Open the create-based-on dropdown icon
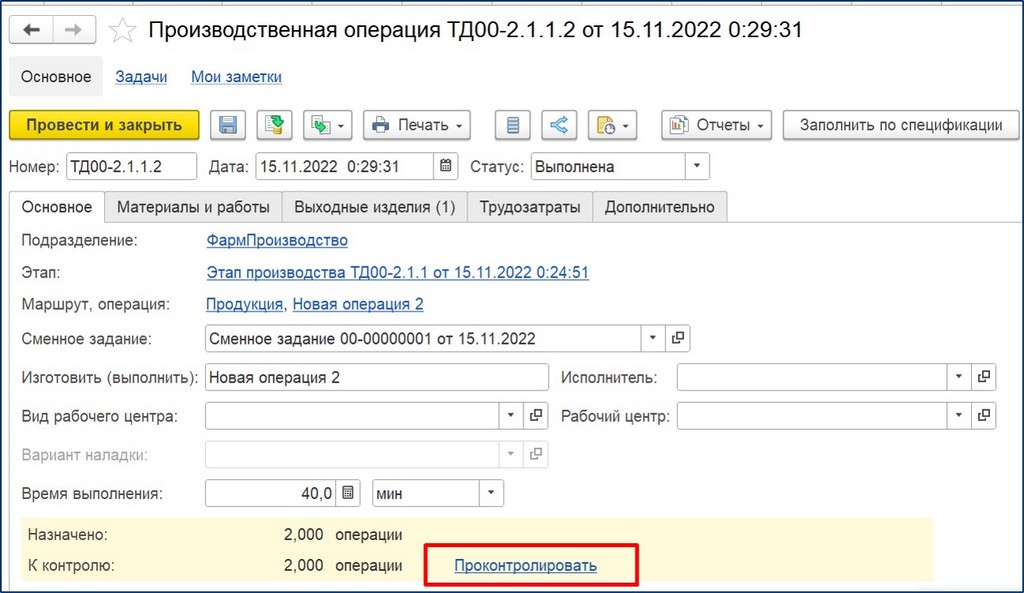 coord(328,125)
